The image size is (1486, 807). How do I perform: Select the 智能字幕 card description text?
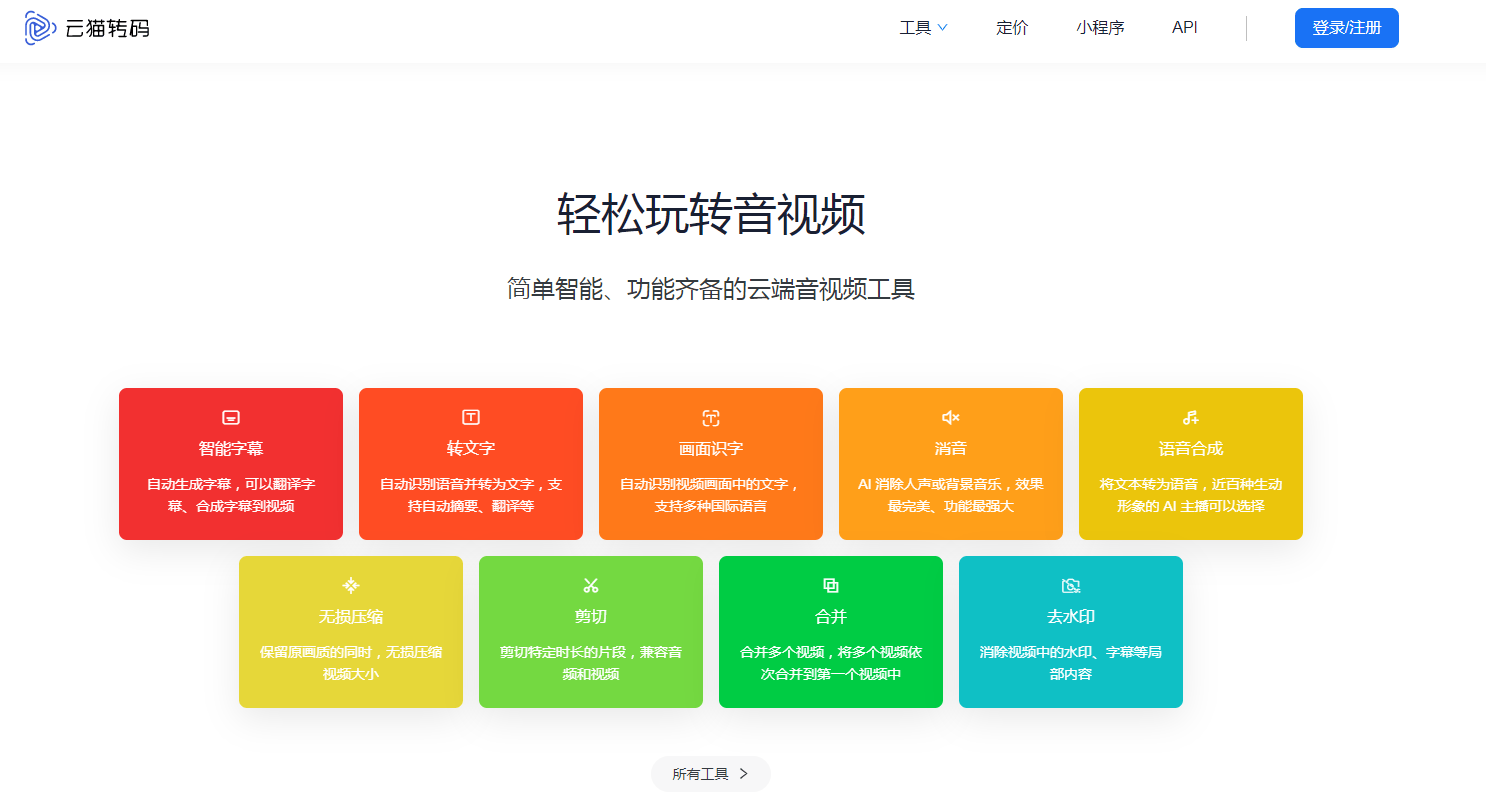[x=231, y=495]
